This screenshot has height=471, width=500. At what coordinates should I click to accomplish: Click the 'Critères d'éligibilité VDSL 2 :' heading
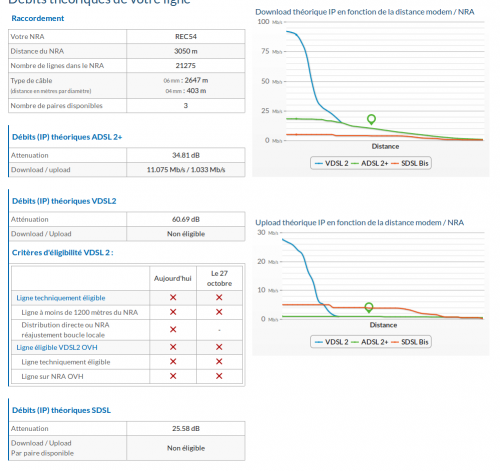coord(63,253)
